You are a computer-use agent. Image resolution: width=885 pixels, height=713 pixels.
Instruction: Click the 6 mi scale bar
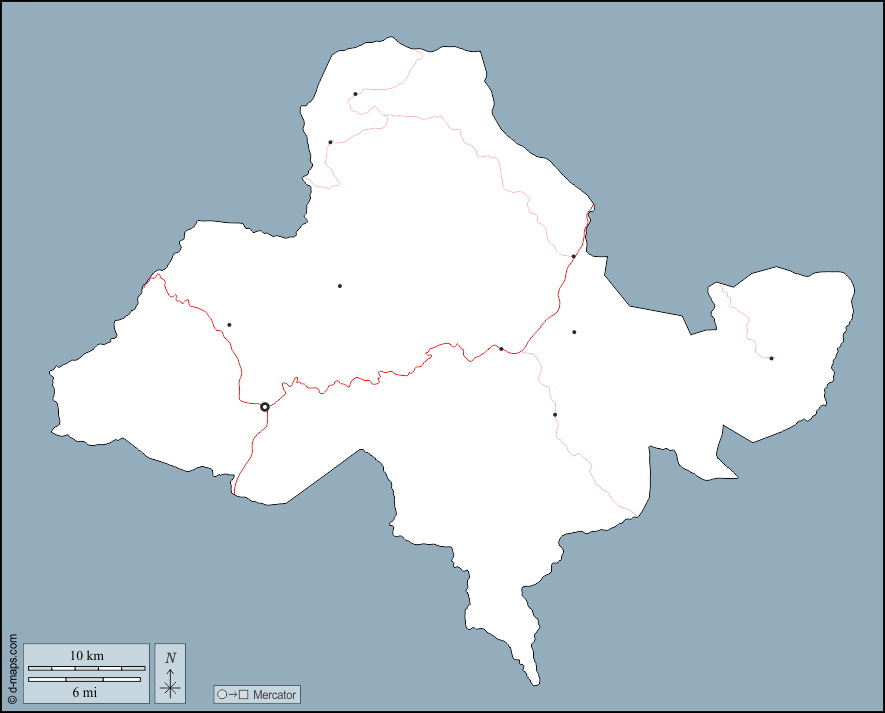[85, 680]
